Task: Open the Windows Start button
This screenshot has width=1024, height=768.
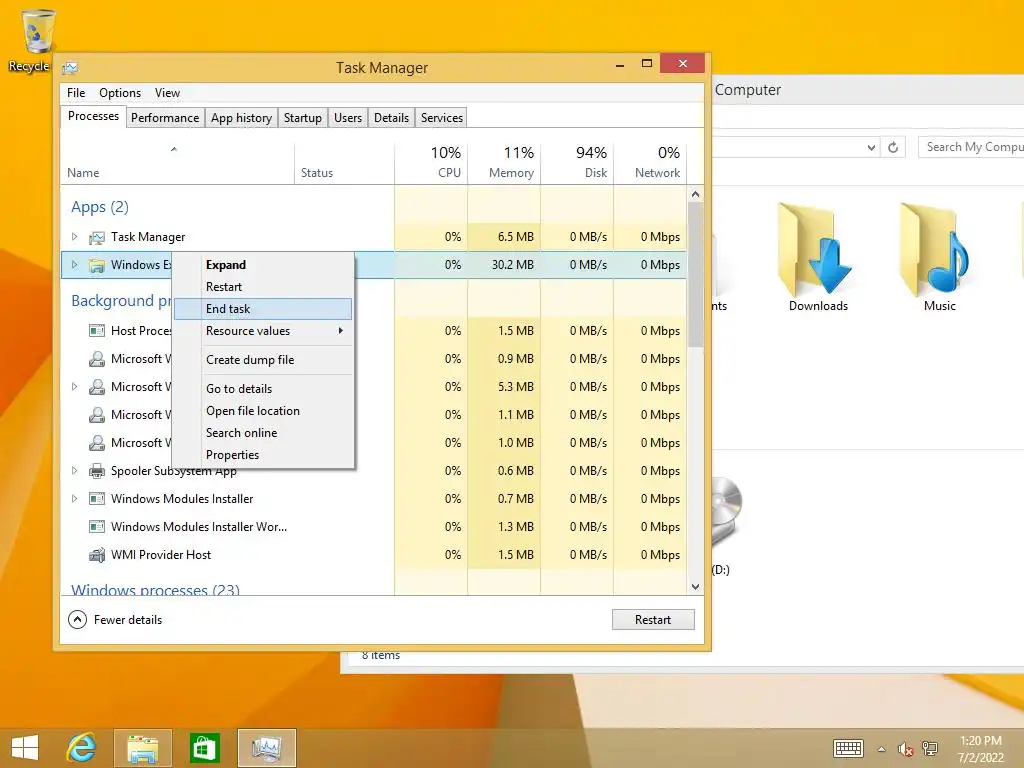Action: coord(25,748)
